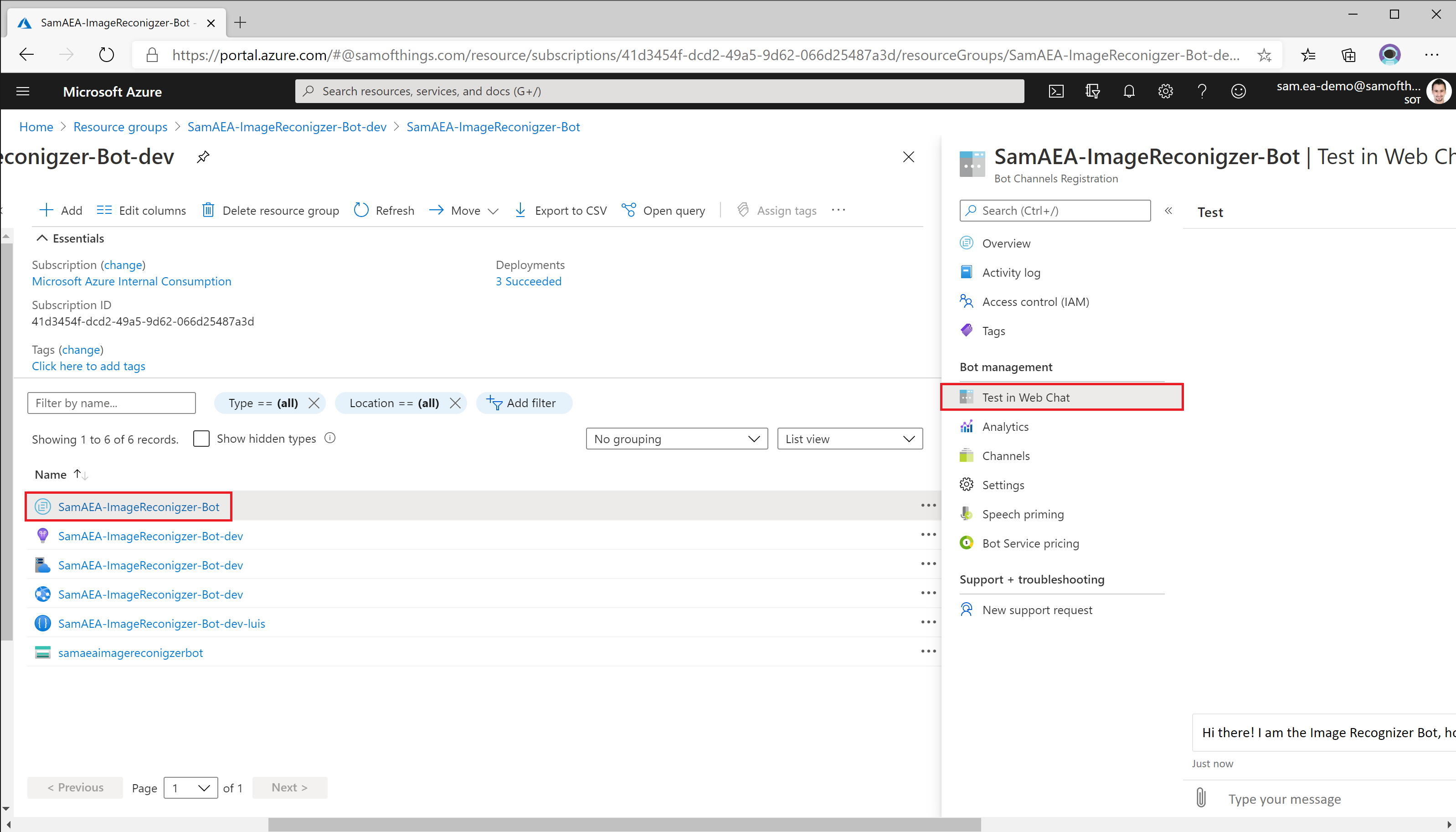Open the browser Collections icon
1456x832 pixels.
tap(1348, 55)
